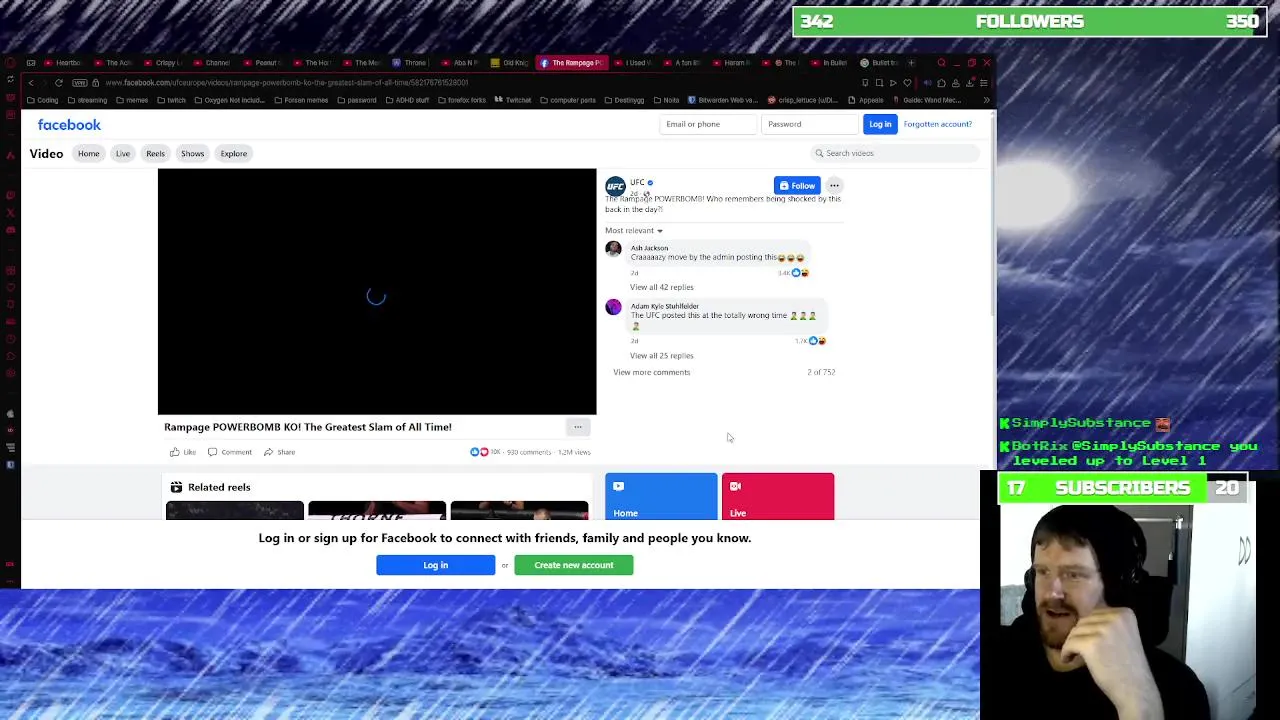Open the UFC page avatar
1280x720 pixels.
tap(615, 186)
